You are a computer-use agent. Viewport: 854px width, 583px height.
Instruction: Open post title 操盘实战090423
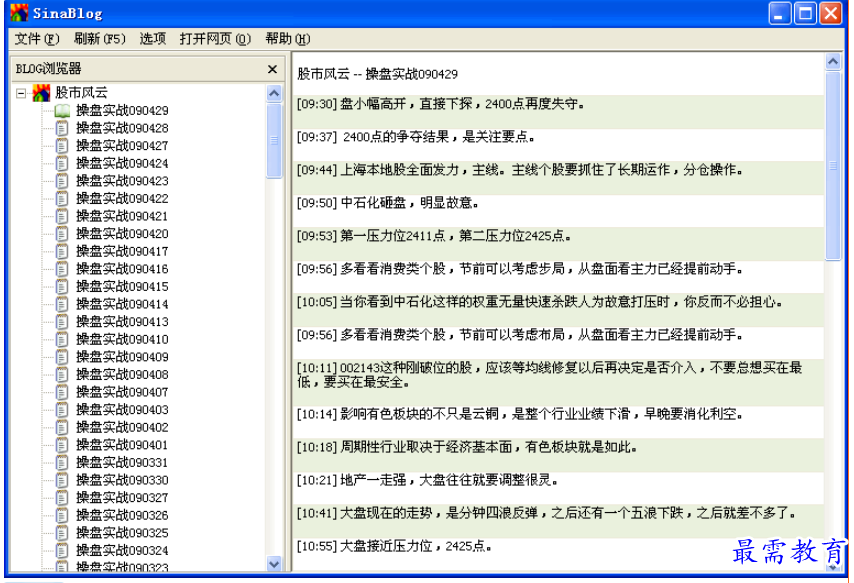(122, 181)
